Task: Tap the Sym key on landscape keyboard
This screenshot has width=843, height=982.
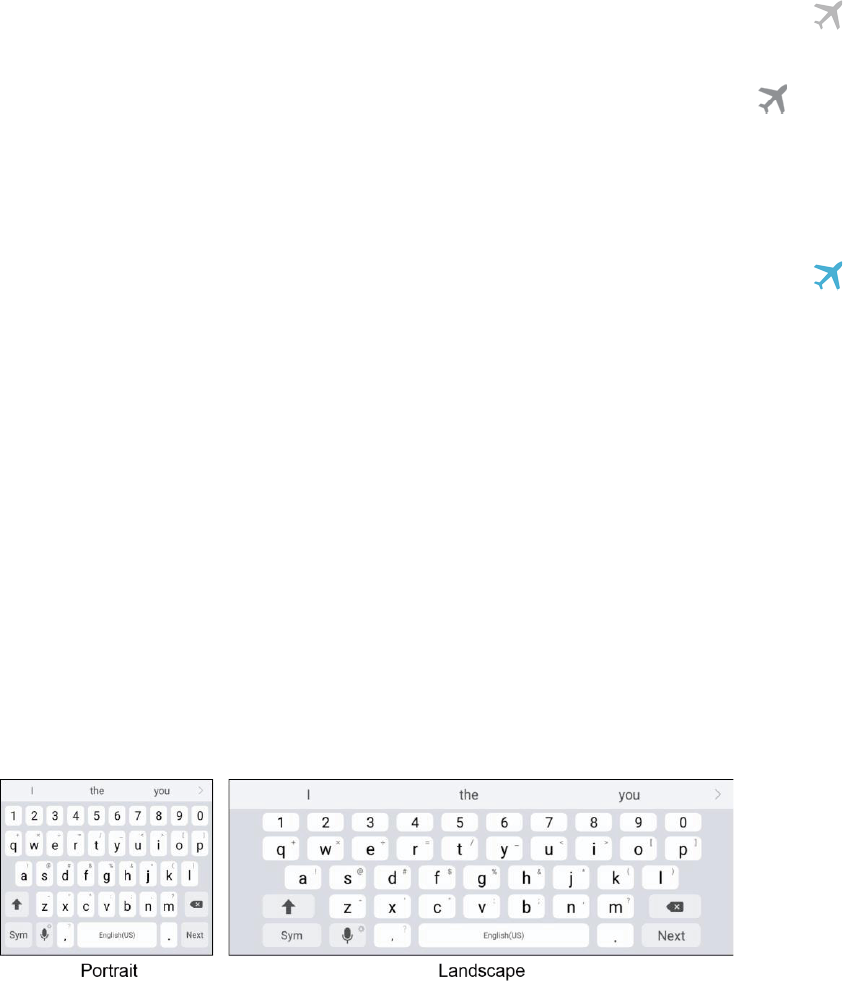Action: pyautogui.click(x=291, y=935)
